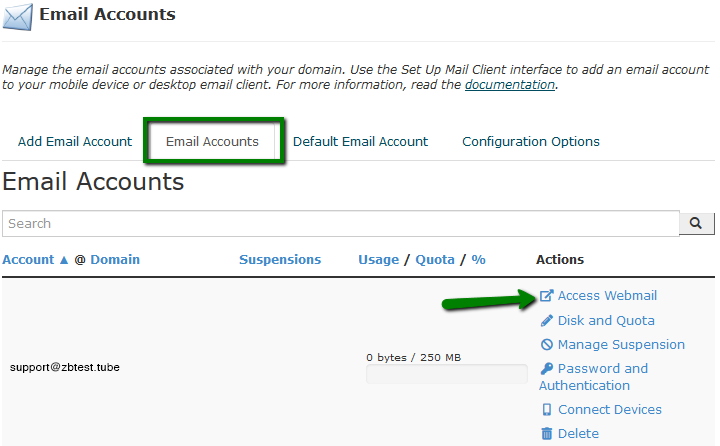Click the pencil icon for Disk and Quota
Screen dimensions: 720x446
pyautogui.click(x=547, y=321)
